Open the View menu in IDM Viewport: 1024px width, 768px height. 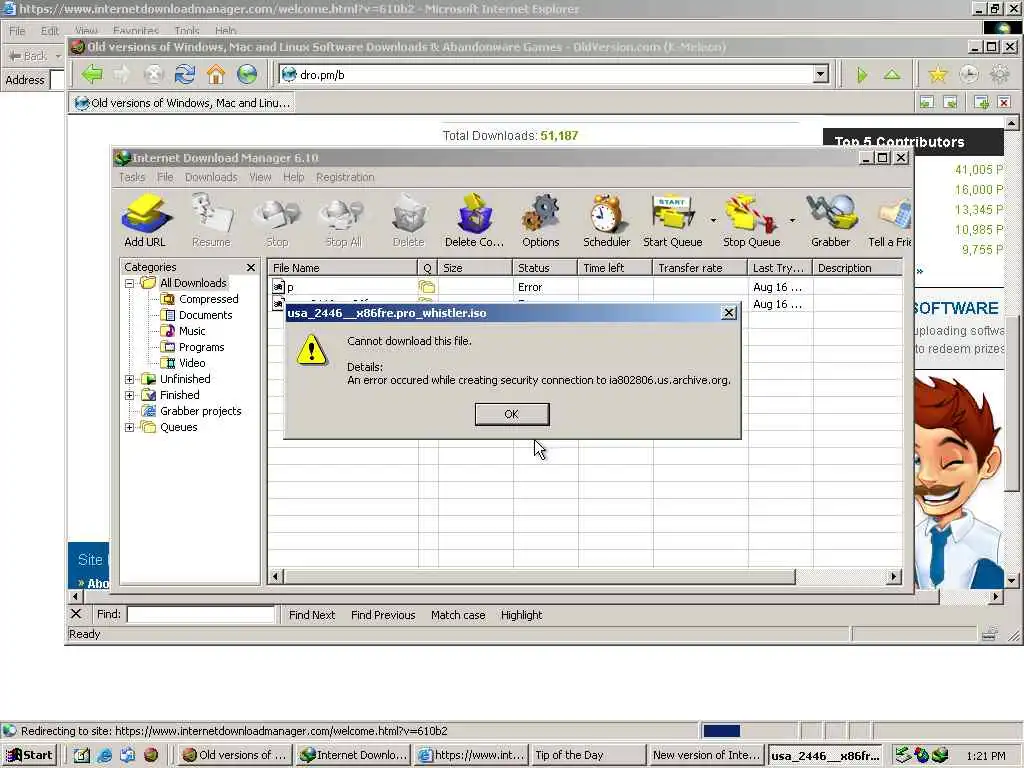click(260, 177)
